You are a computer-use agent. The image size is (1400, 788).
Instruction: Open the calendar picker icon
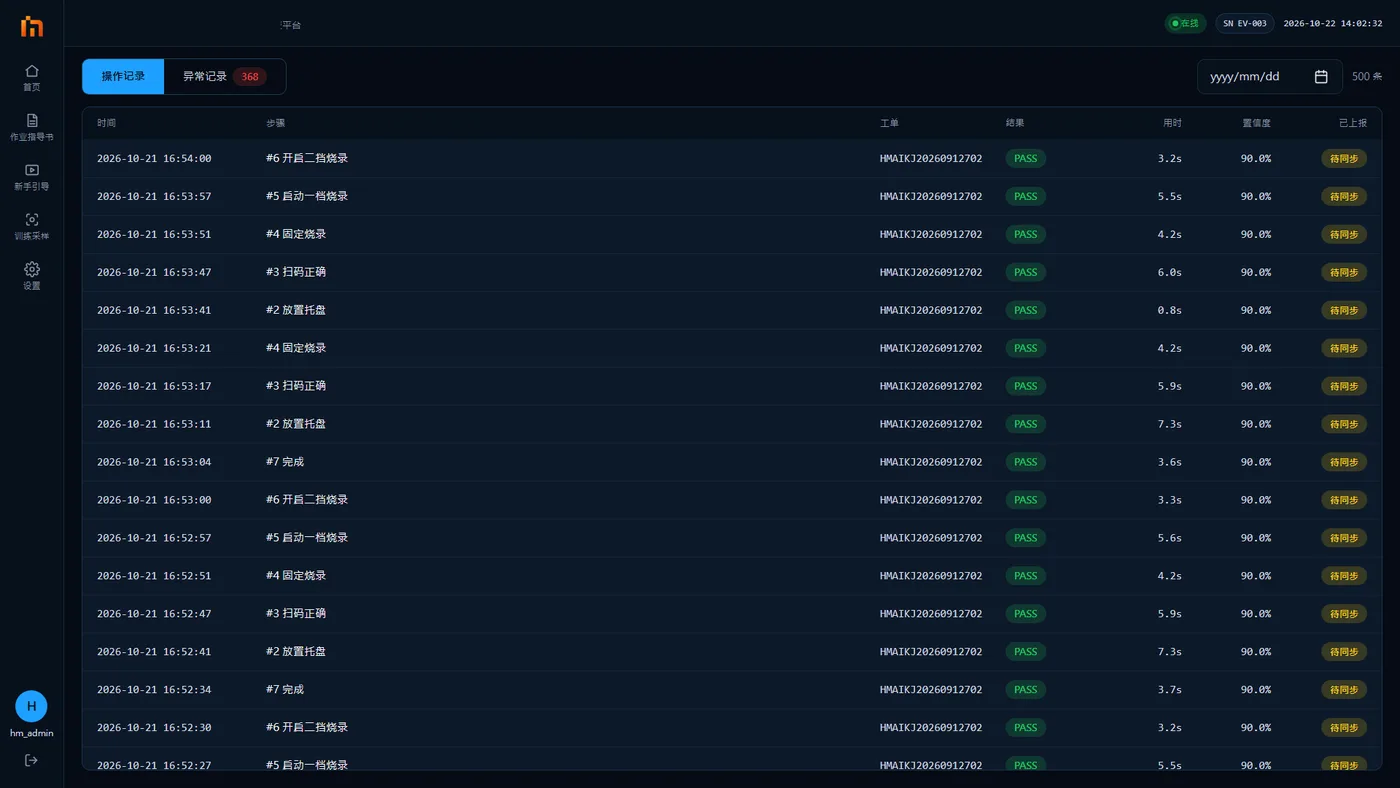1321,77
